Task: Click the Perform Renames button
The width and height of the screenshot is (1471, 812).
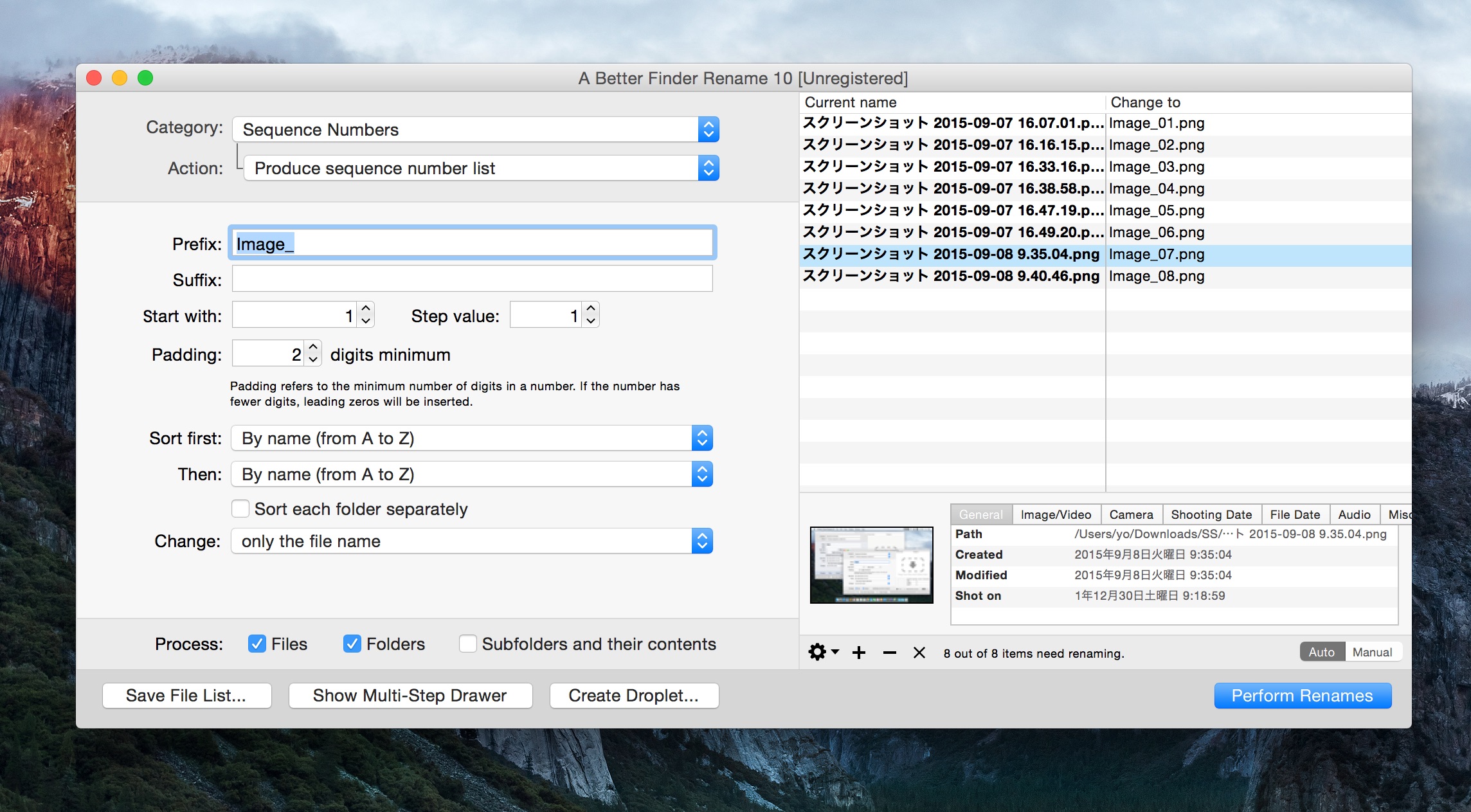Action: 1302,696
